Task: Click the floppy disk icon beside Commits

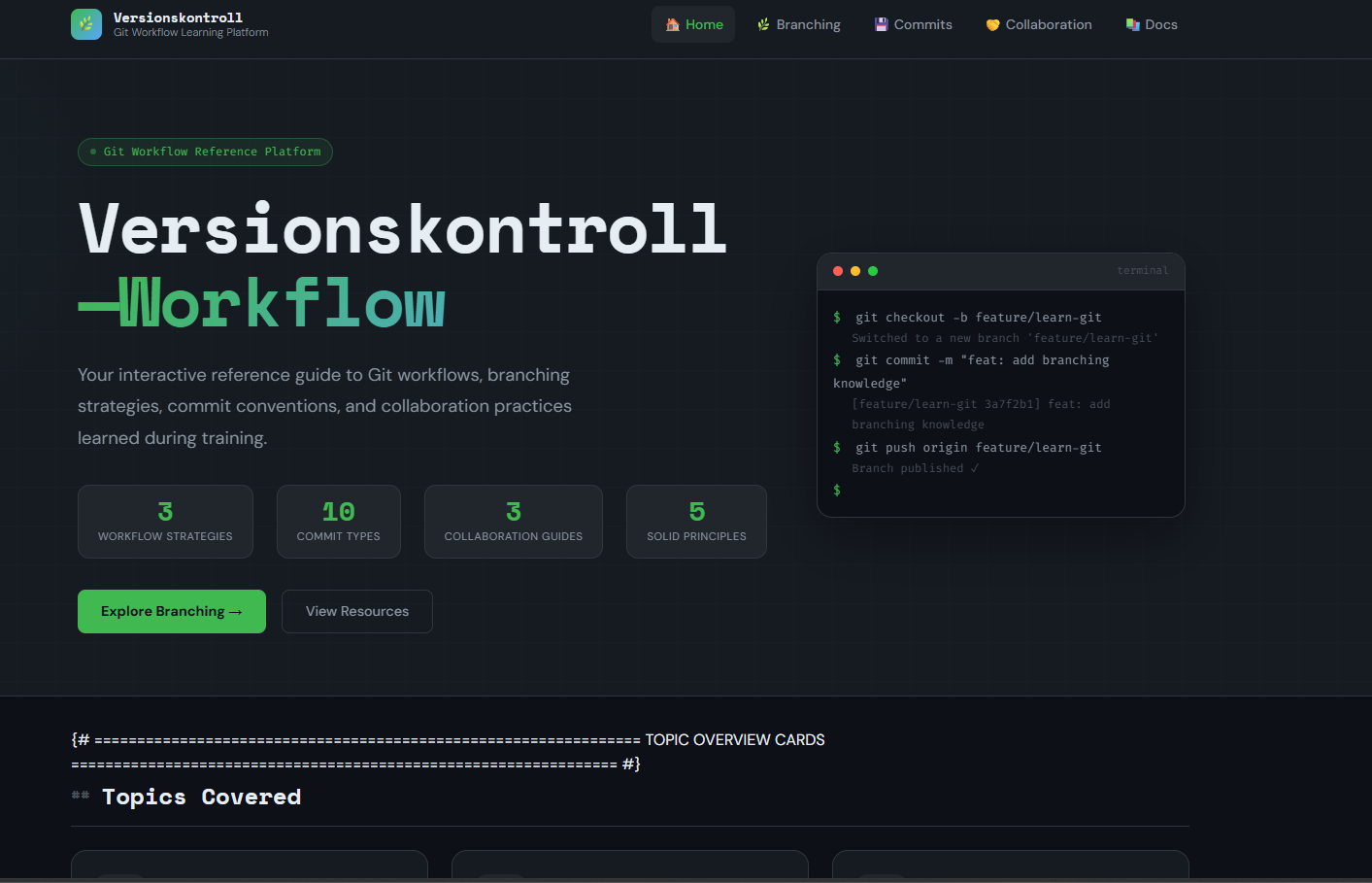Action: (881, 25)
